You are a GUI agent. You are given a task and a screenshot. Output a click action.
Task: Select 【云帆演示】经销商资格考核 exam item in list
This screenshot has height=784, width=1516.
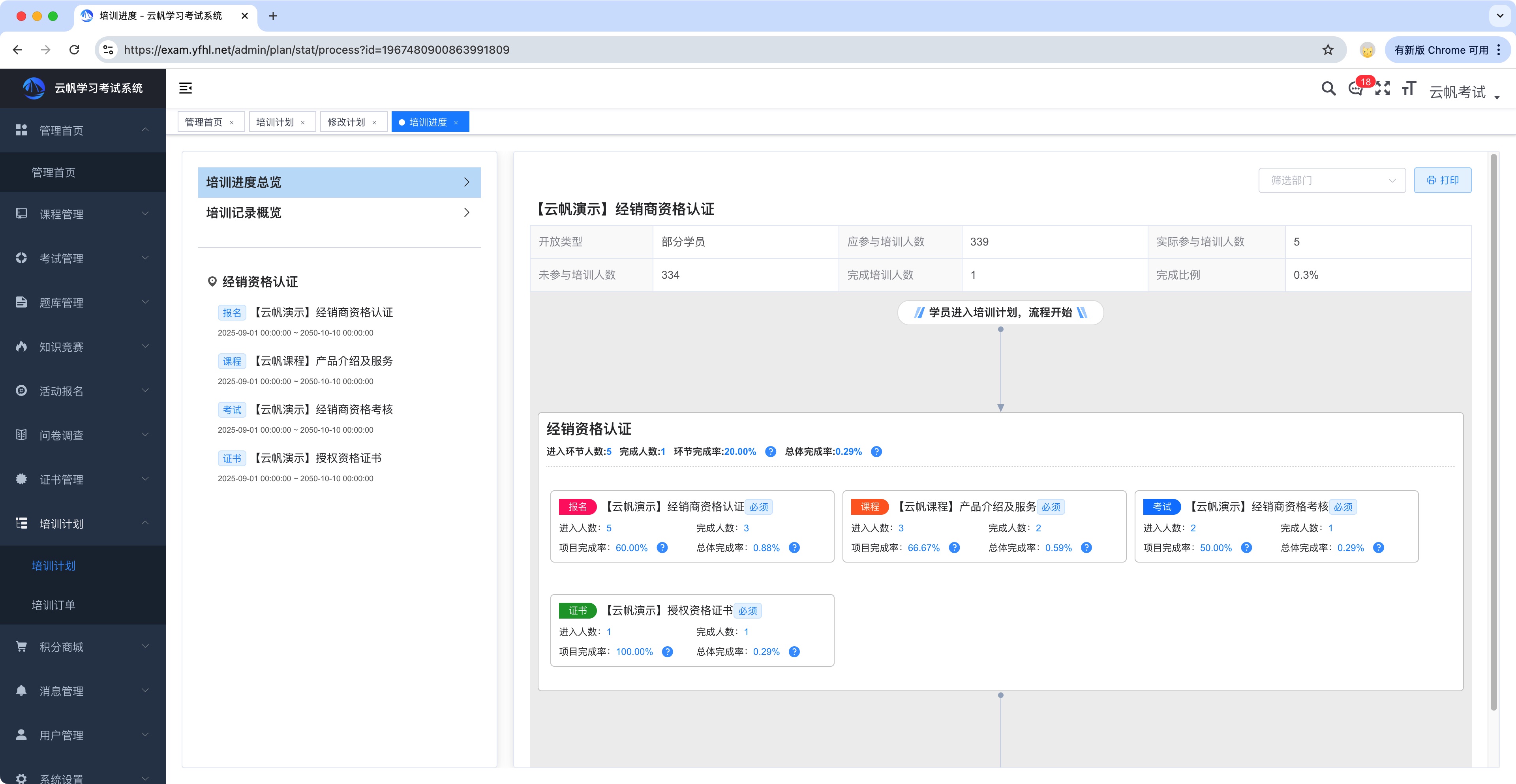[324, 410]
